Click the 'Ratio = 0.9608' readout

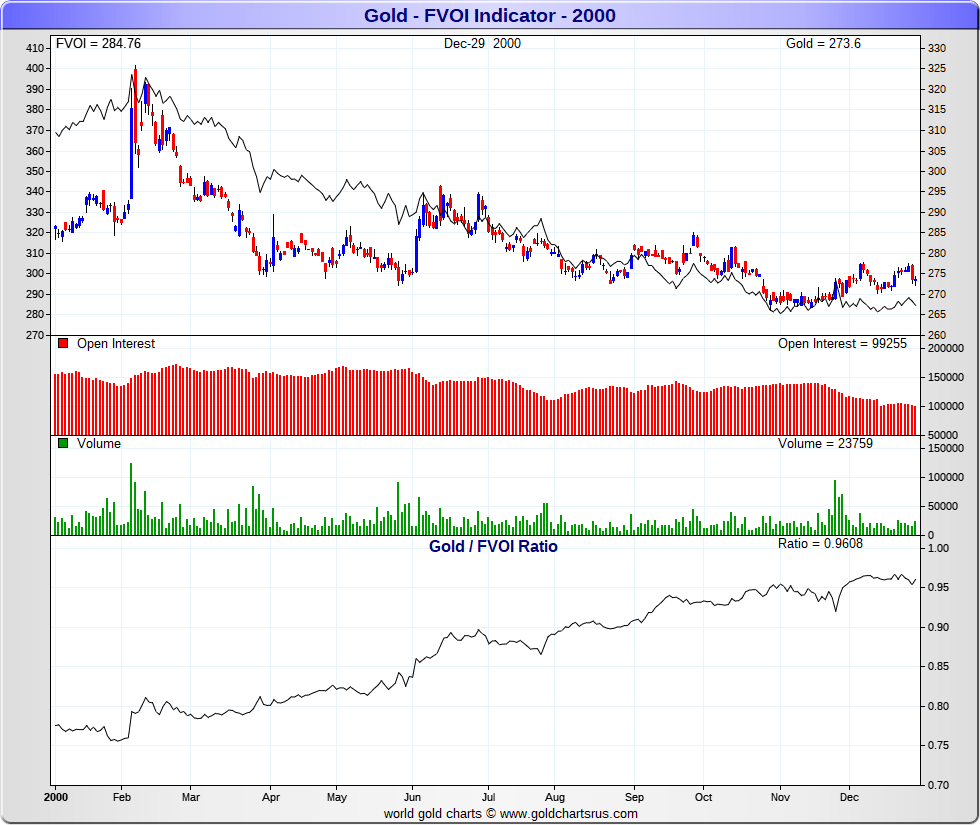pyautogui.click(x=820, y=543)
